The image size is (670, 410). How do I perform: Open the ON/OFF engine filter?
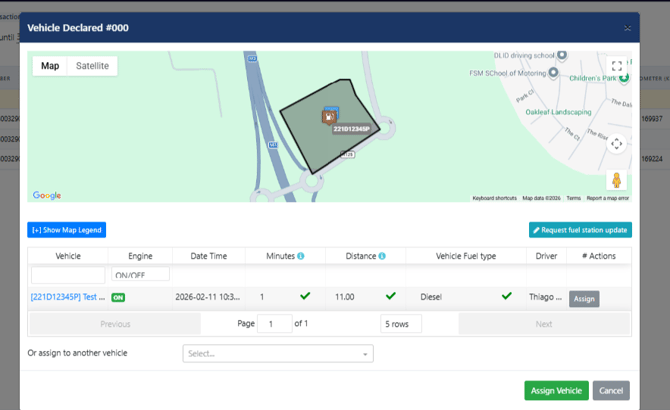pyautogui.click(x=140, y=274)
